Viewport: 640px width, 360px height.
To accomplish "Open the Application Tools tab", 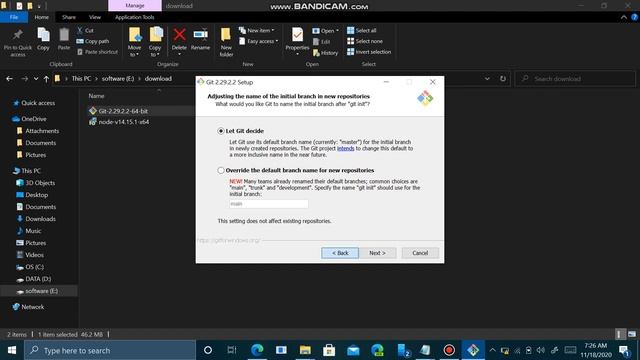I will [135, 17].
